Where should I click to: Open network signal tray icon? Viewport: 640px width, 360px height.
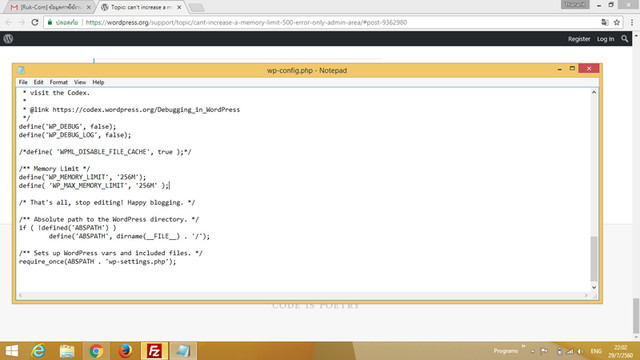click(570, 351)
